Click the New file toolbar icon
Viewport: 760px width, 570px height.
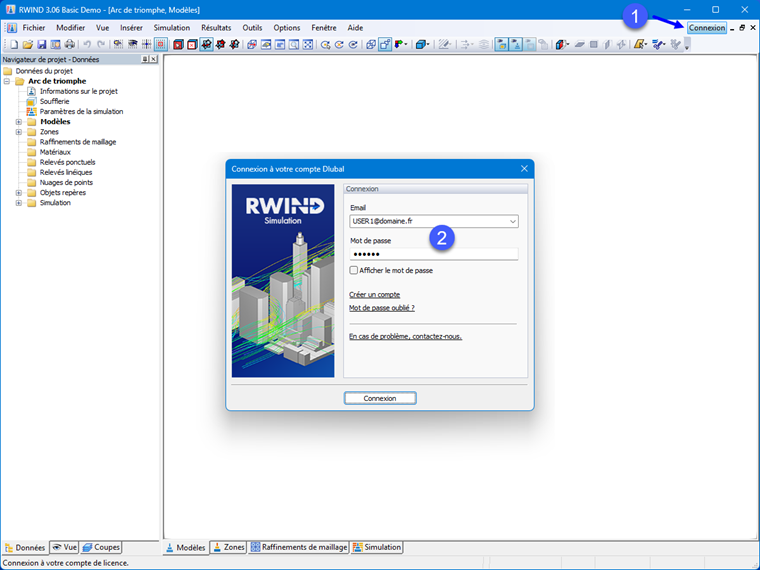[x=14, y=45]
